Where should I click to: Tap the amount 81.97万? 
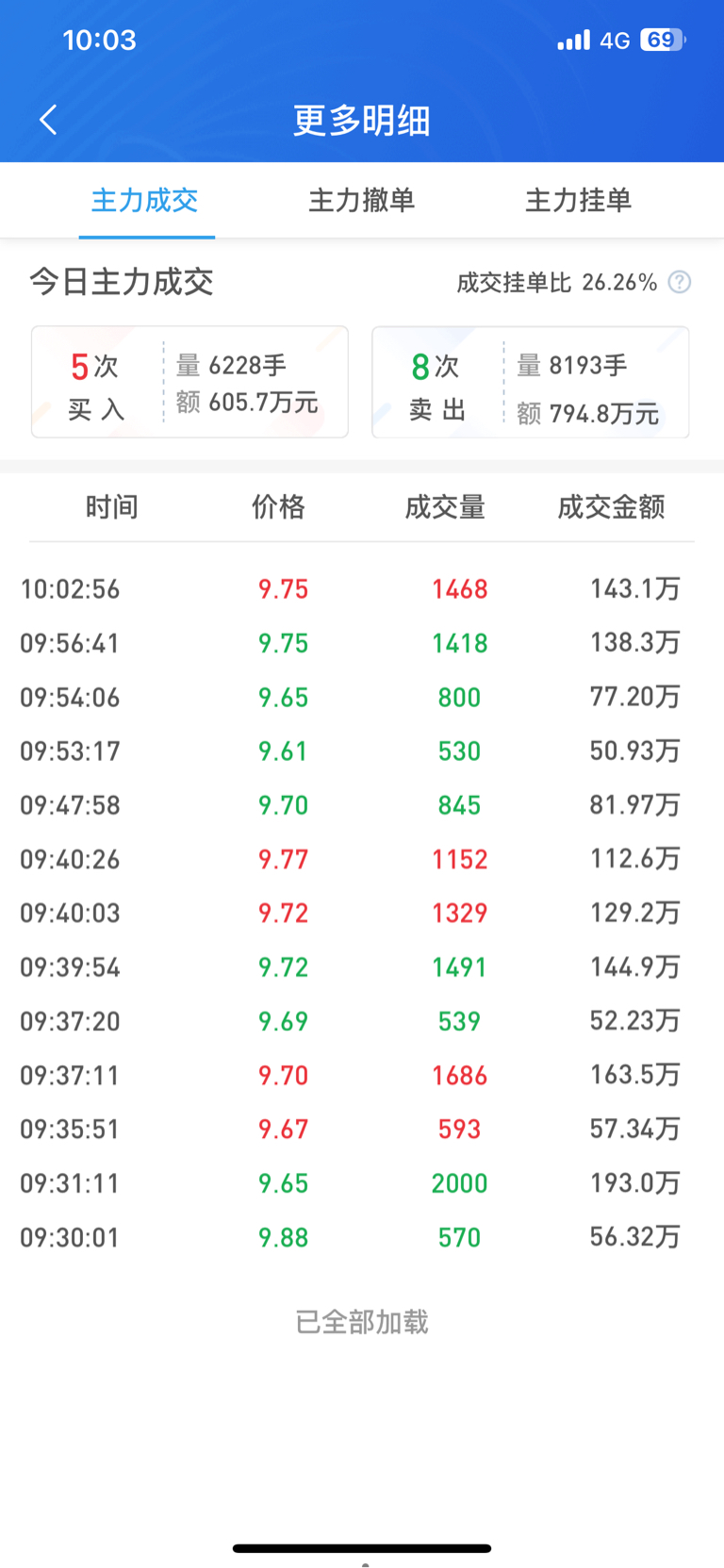pyautogui.click(x=635, y=805)
